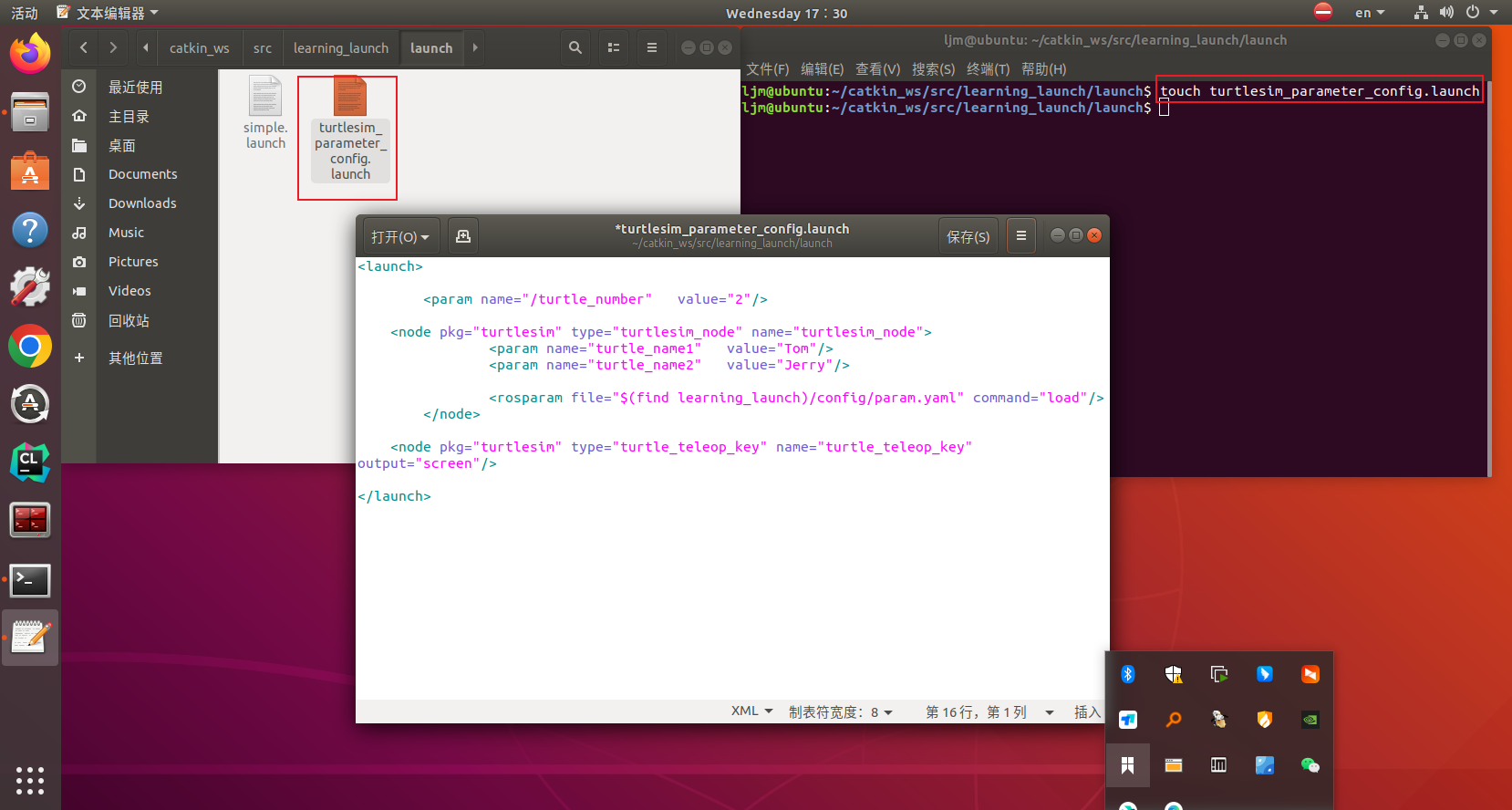Open the line and column position dropdown

coord(989,711)
